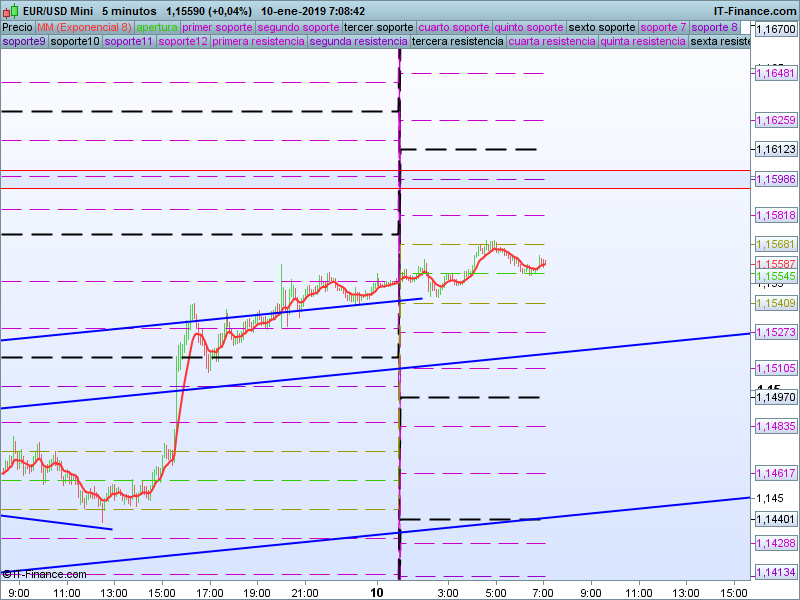The width and height of the screenshot is (800, 600).
Task: Click the tercera resistencia legend label
Action: tap(457, 42)
